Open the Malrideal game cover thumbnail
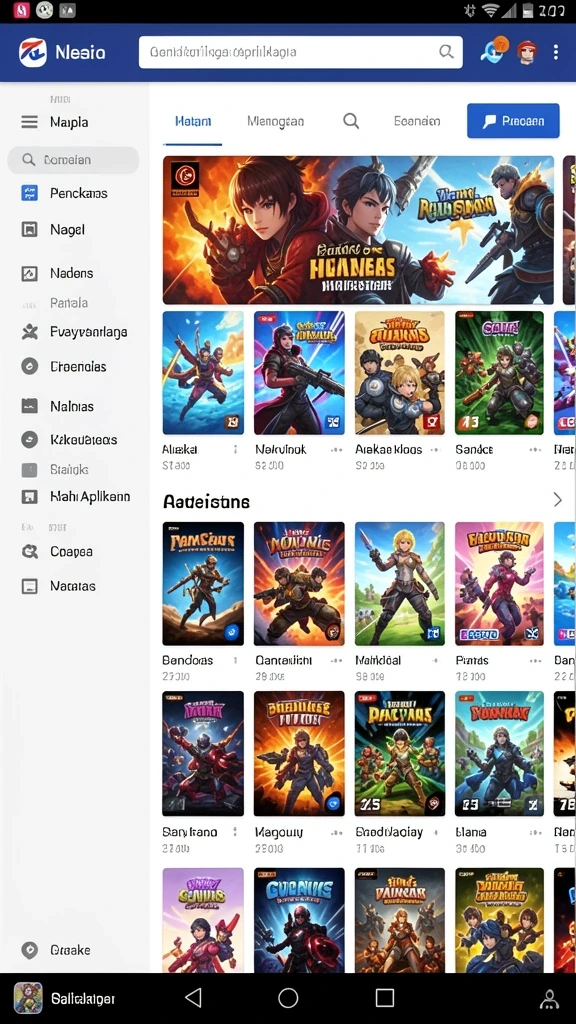 click(400, 584)
